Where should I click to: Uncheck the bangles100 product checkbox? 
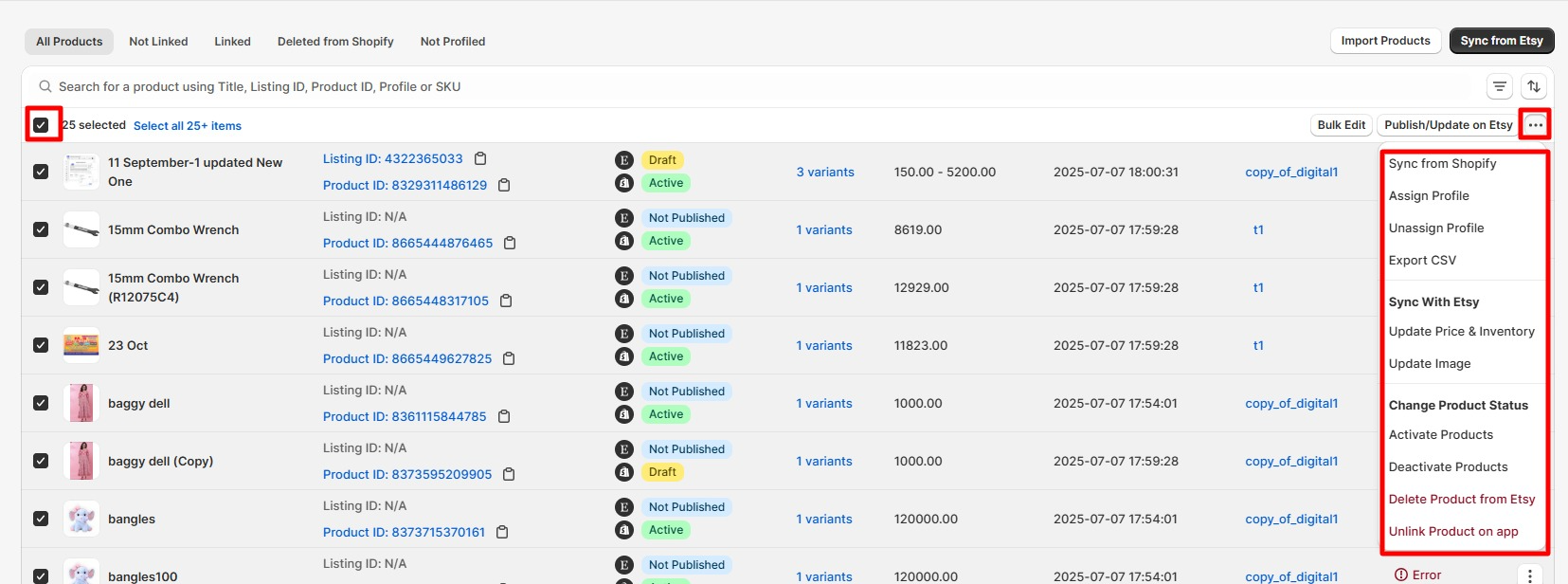41,575
